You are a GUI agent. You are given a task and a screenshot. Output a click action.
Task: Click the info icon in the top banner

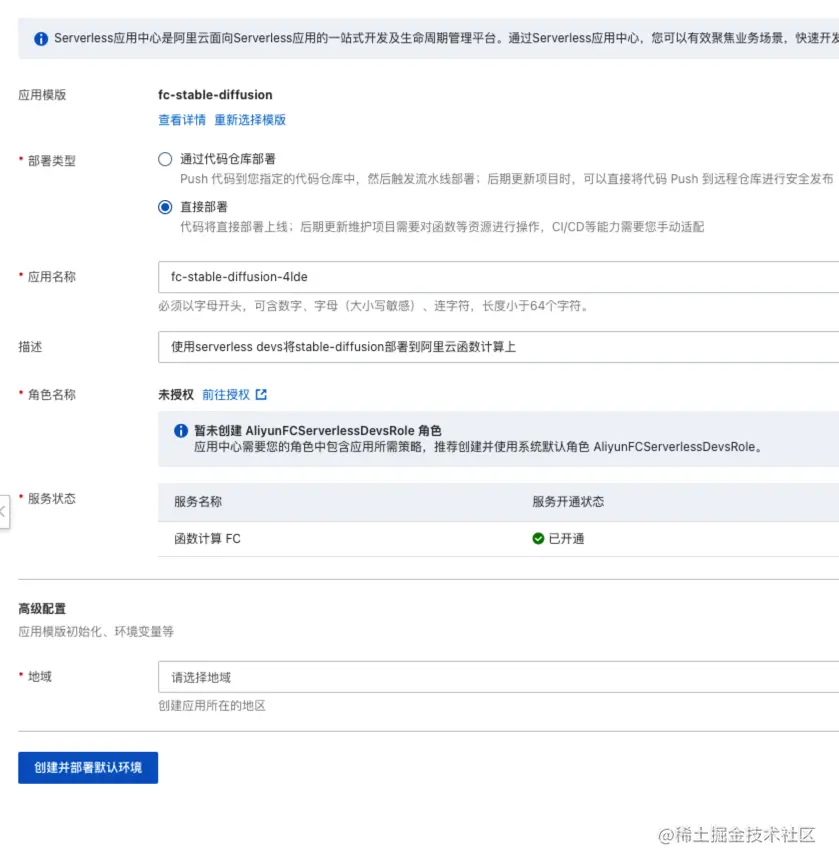tap(41, 39)
